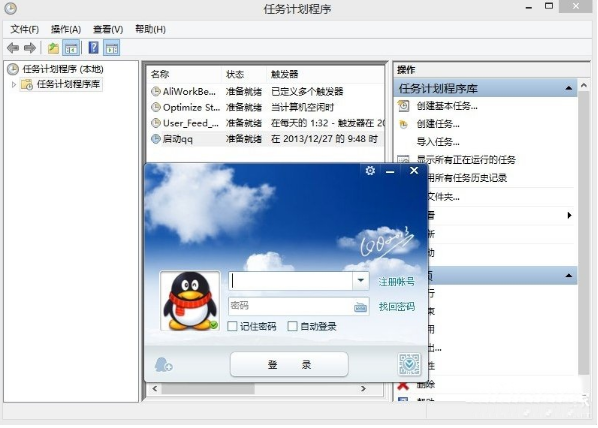Select 任务计划程序 (本地) tree root
Viewport: 598px width, 428px height.
63,69
